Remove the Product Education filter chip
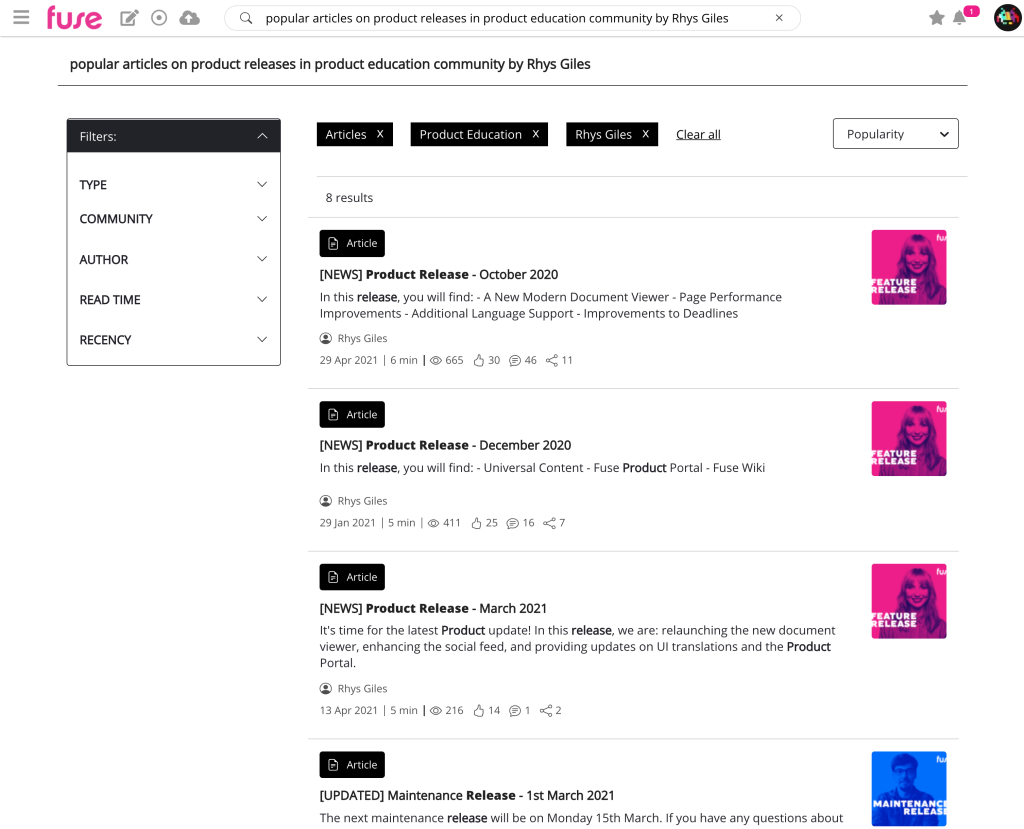 [536, 134]
